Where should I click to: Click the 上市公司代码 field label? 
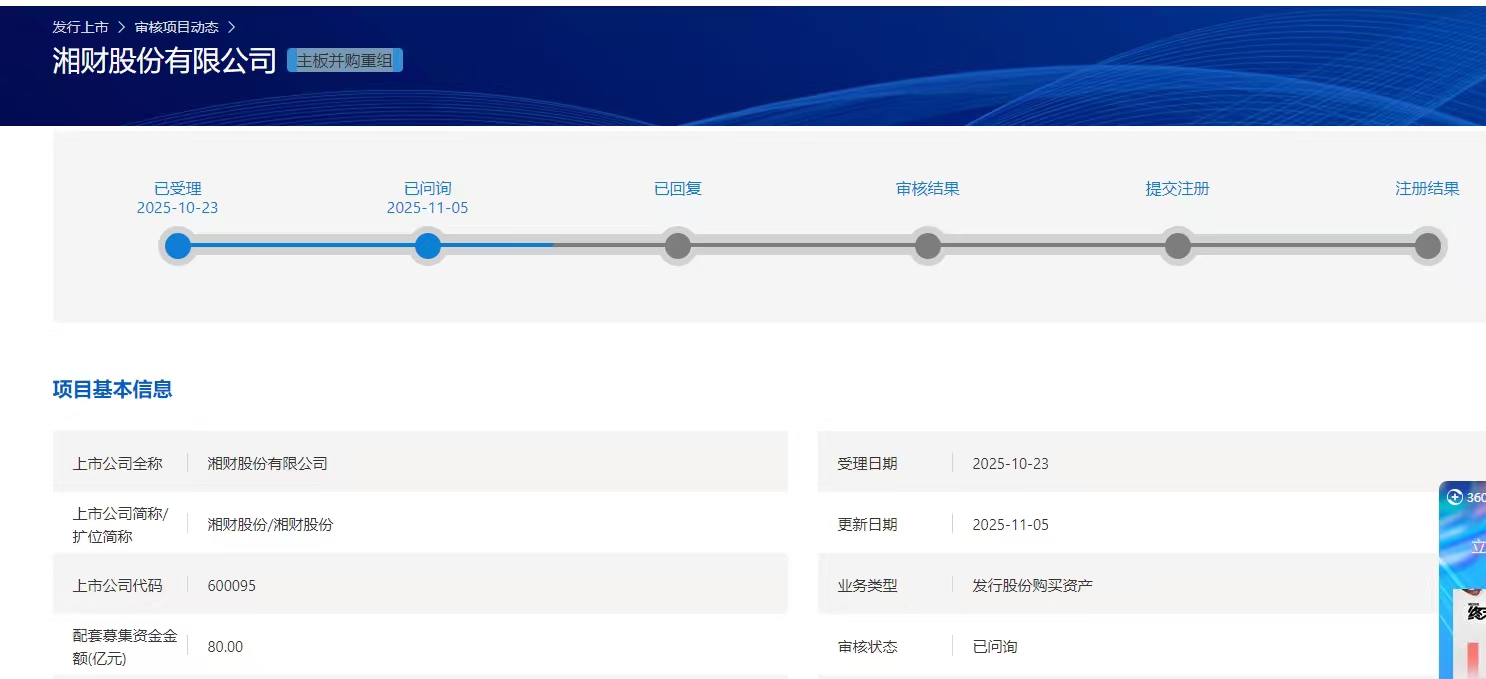[117, 586]
